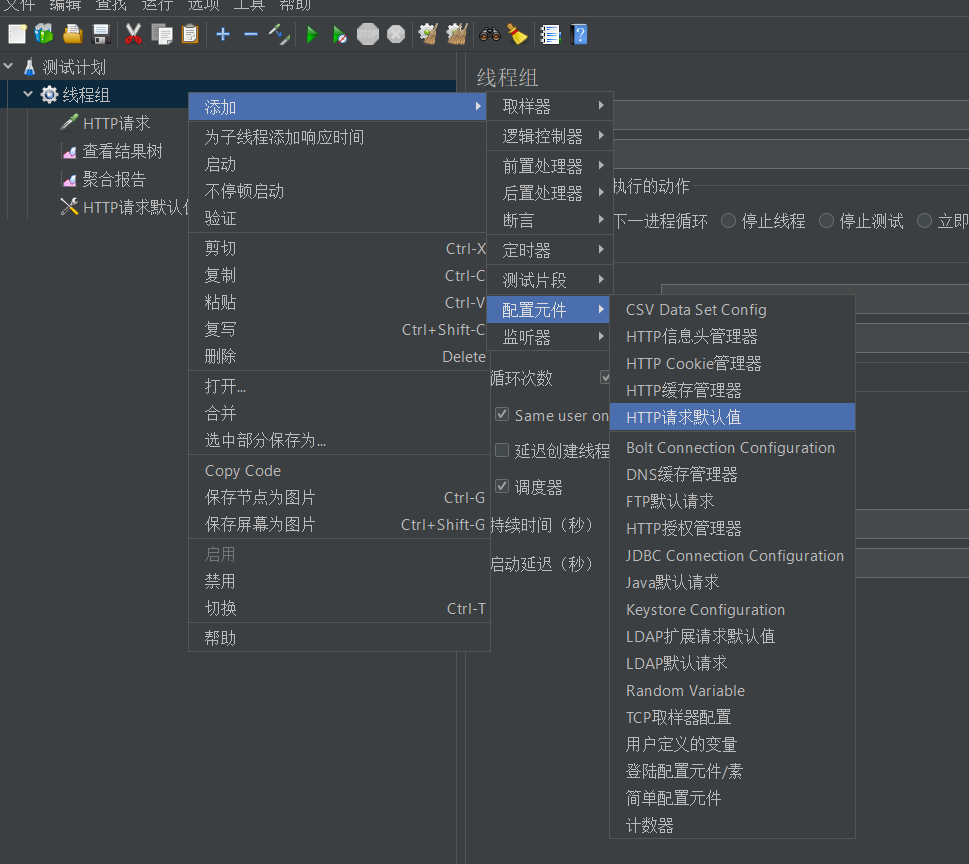
Task: Choose HTTP Cookie管理器 menu entry
Action: [732, 363]
